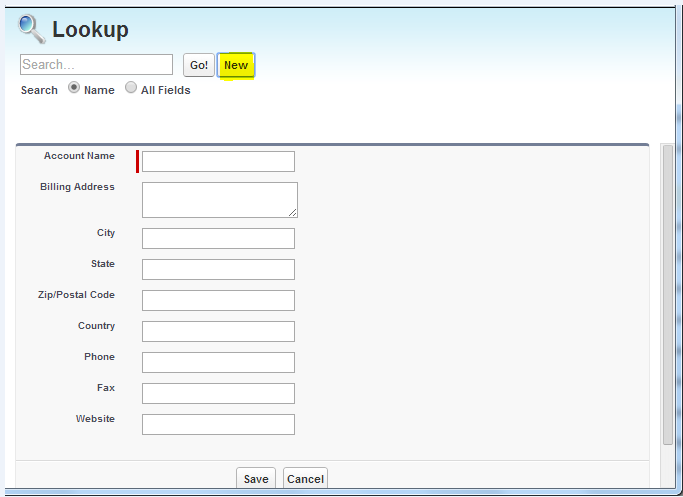Click the New button

point(236,65)
